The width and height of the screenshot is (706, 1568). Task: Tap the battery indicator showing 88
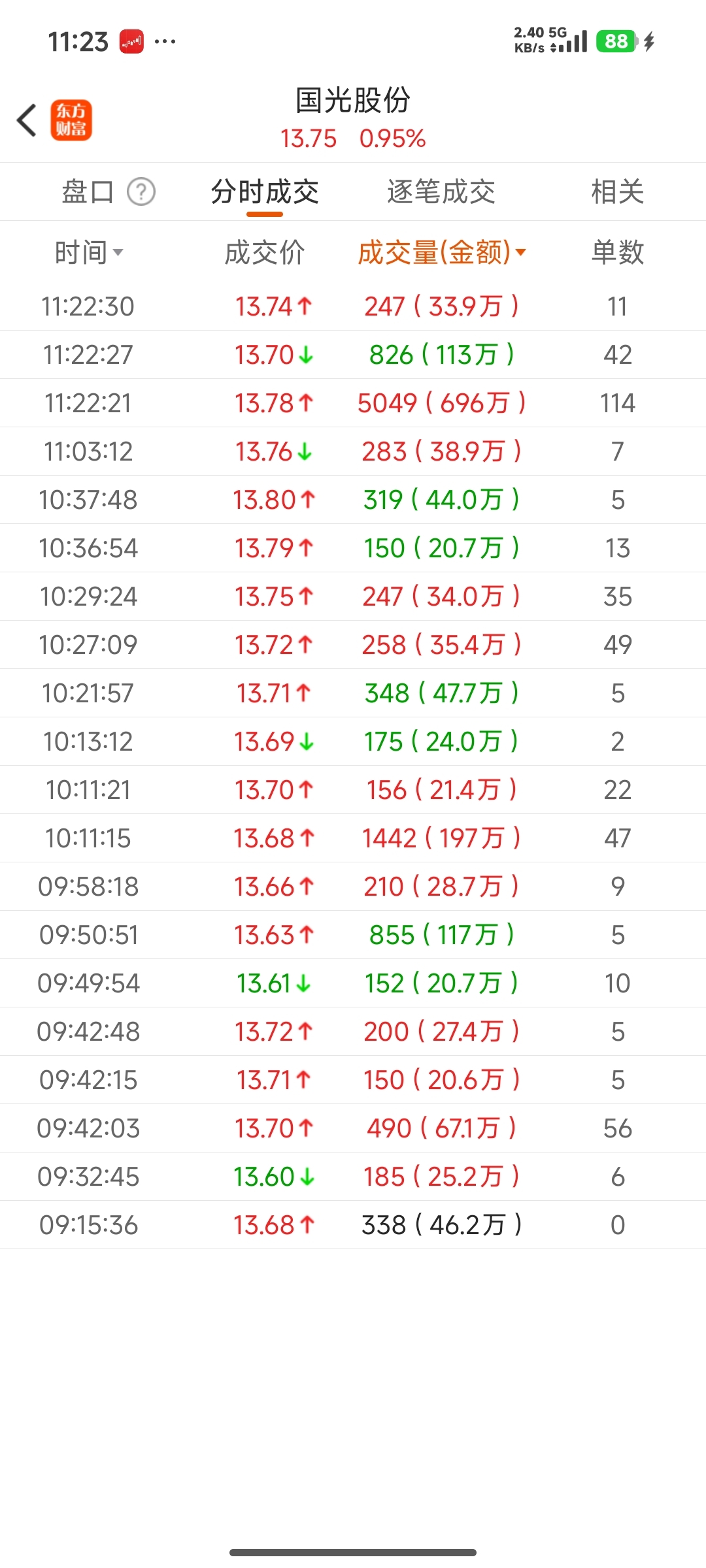point(616,42)
